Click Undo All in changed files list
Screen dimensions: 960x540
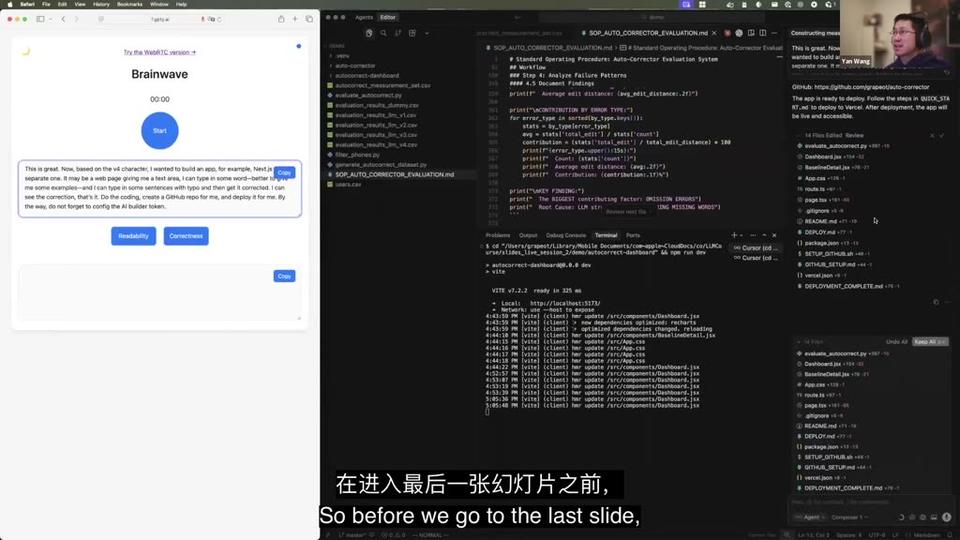(x=896, y=342)
